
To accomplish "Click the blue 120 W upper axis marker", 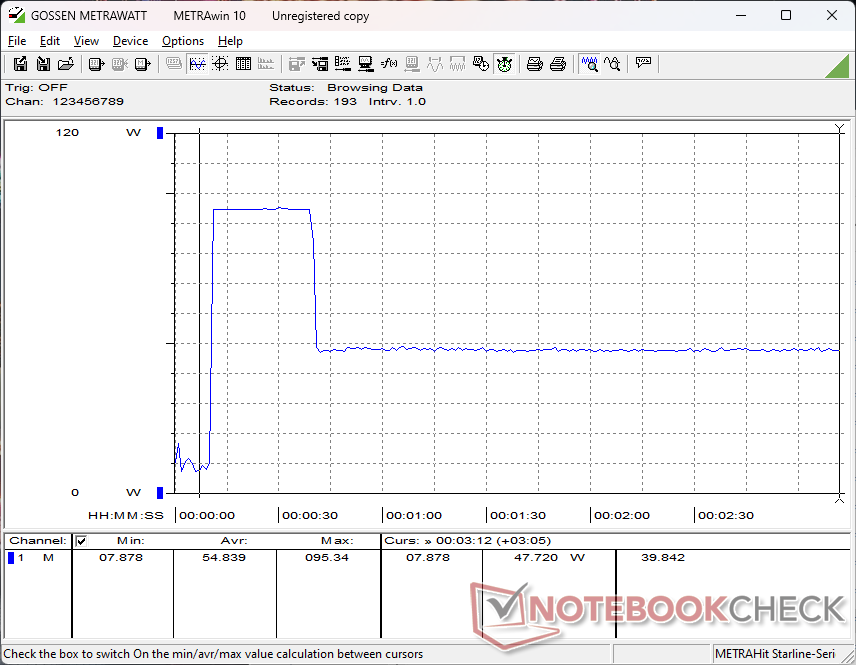I will click(x=160, y=133).
